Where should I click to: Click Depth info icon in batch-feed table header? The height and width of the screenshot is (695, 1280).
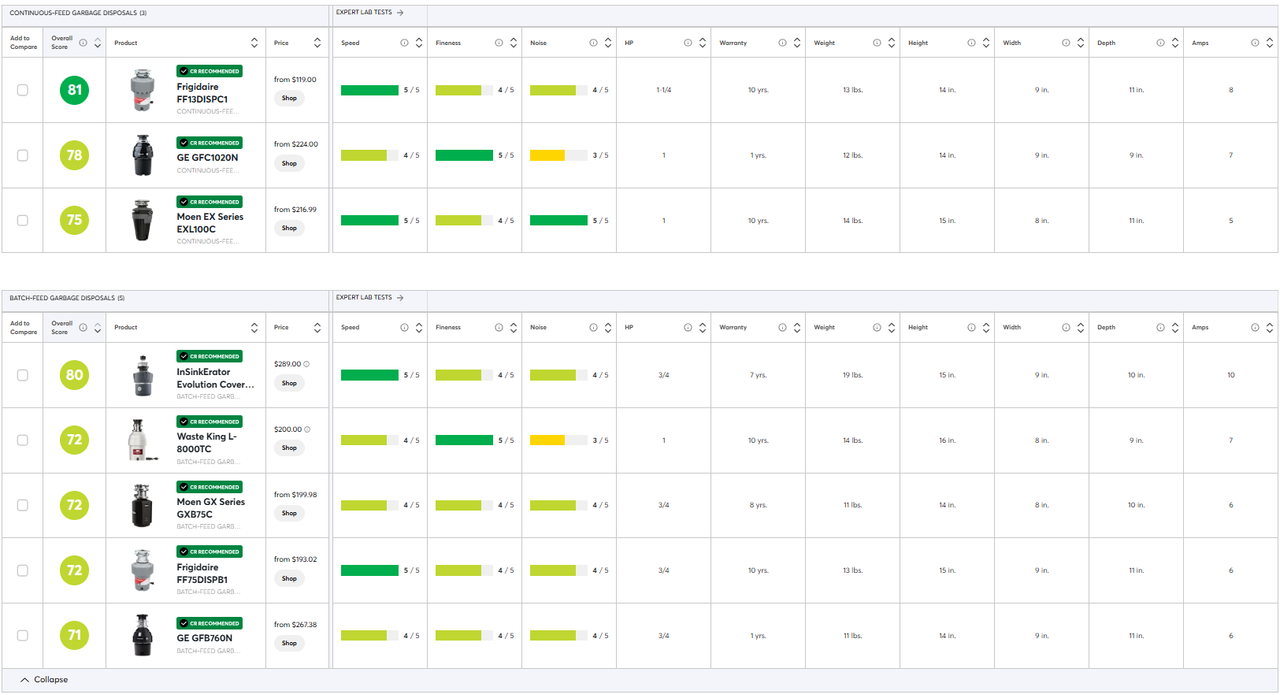click(1160, 327)
